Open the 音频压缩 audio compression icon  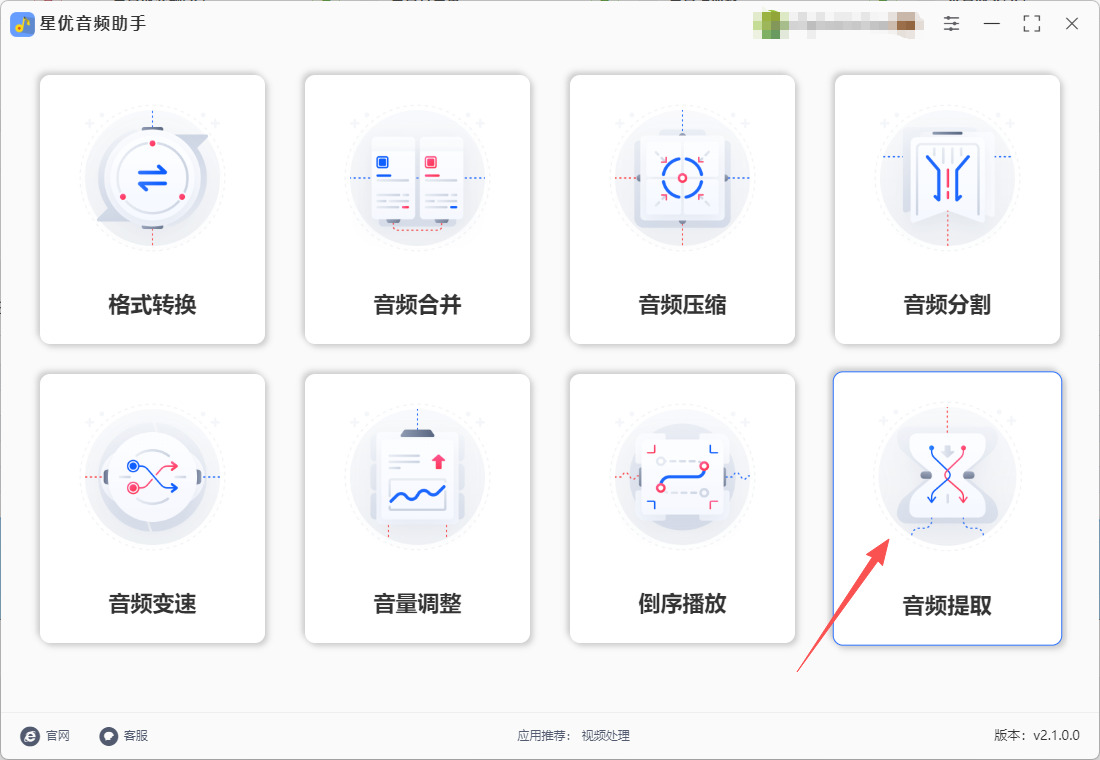[x=682, y=178]
